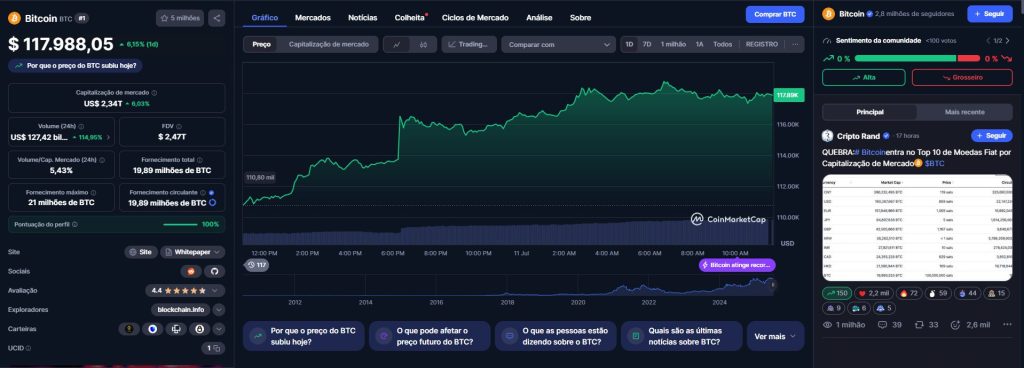Vote Grosseiro bearish sentiment
Screen dimensions: 1024x368
(963, 77)
